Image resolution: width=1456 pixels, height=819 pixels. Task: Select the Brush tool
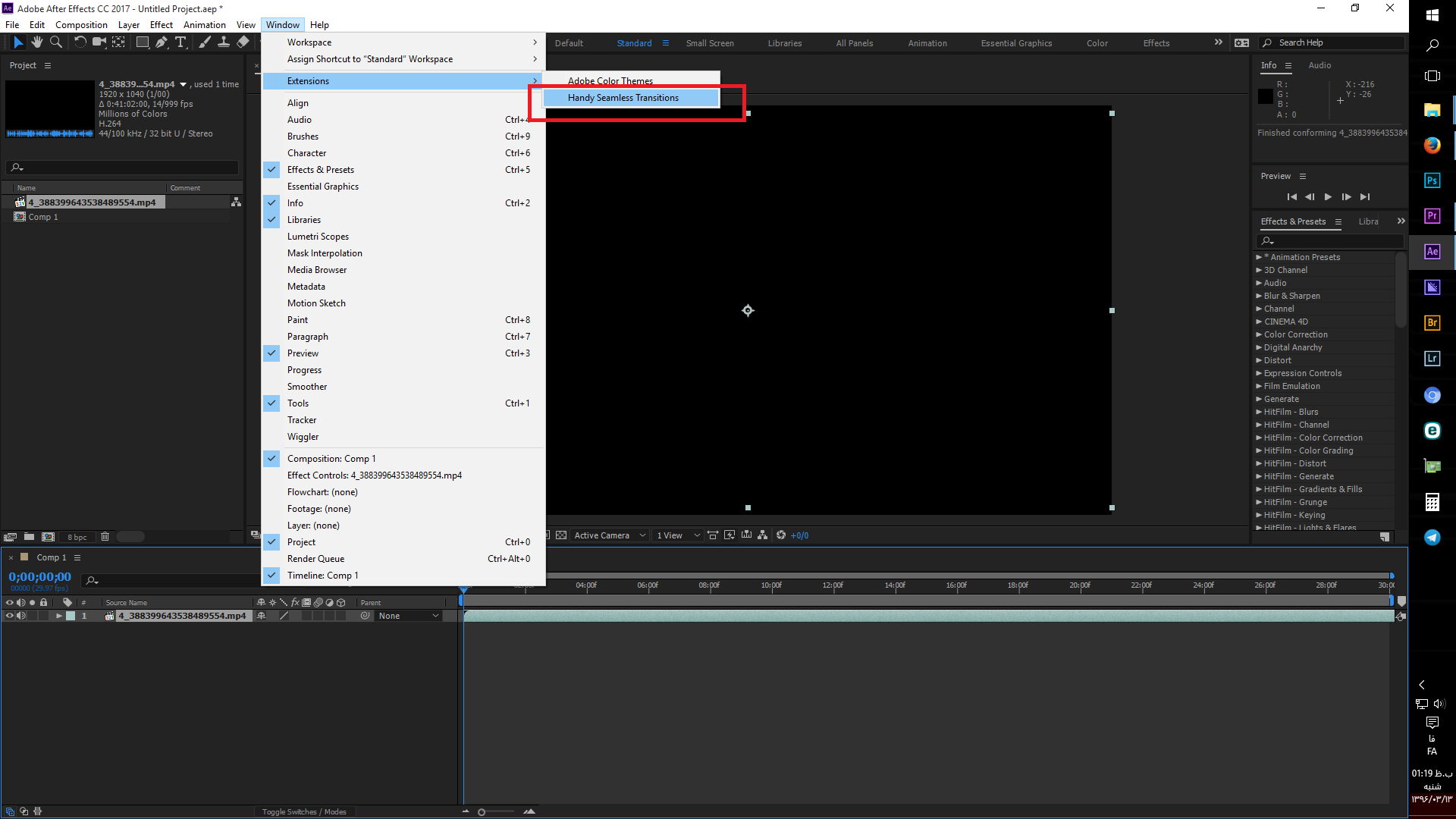point(205,42)
